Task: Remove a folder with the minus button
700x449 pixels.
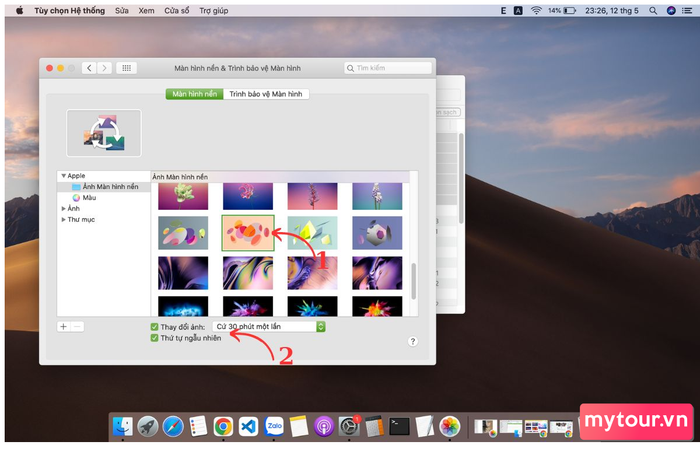Action: pyautogui.click(x=77, y=327)
